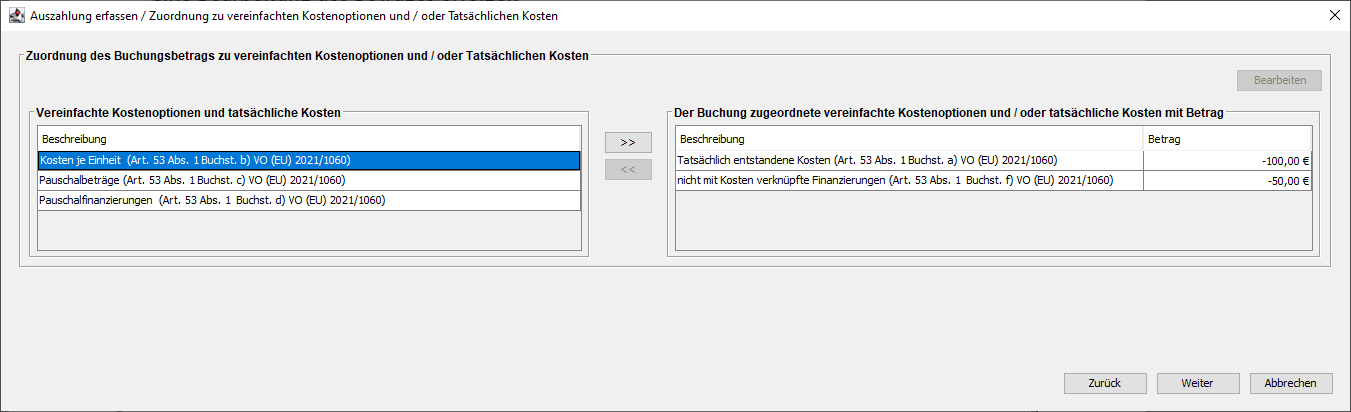Image resolution: width=1351 pixels, height=412 pixels.
Task: Click the empty area below the left options list
Action: pos(308,230)
